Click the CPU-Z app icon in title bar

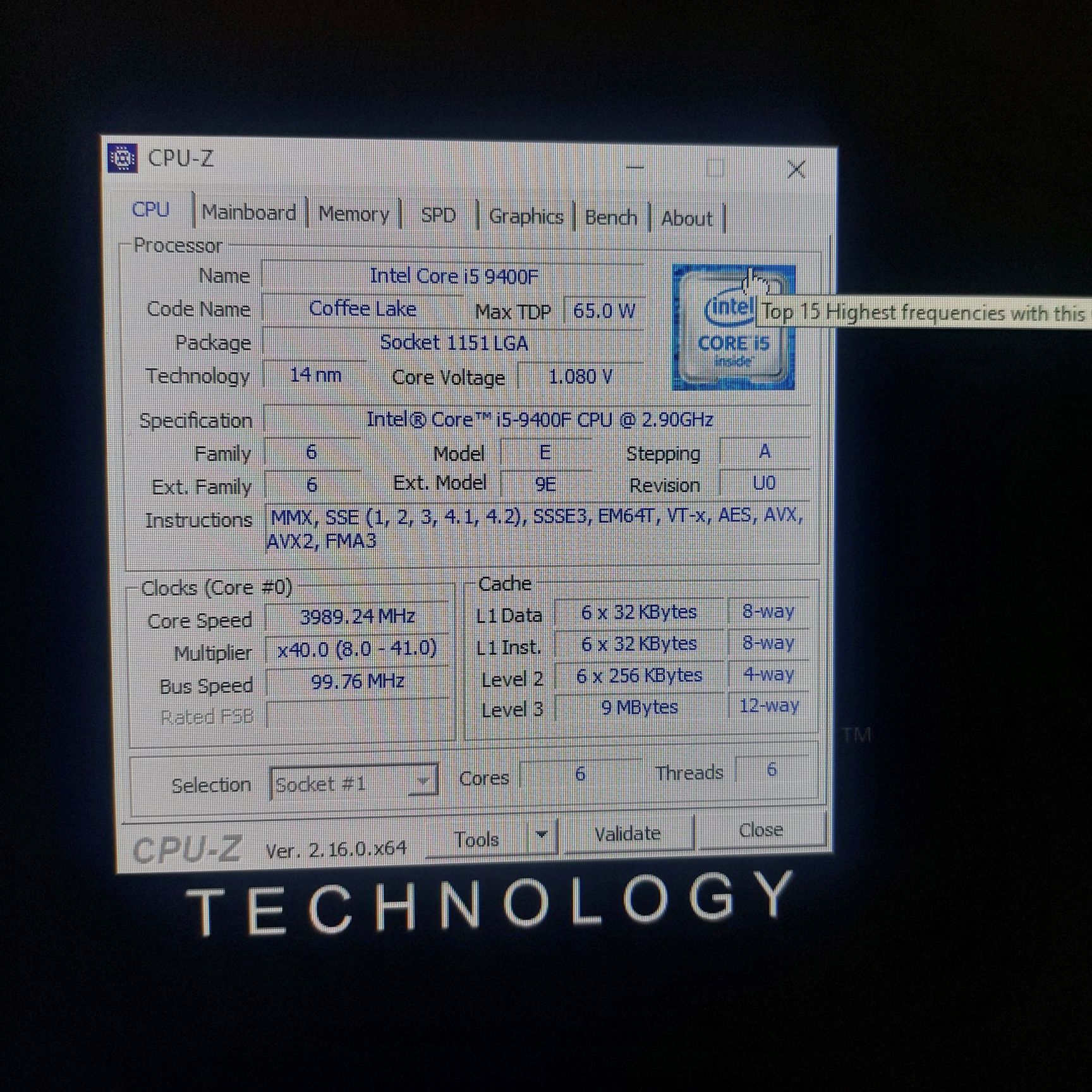pos(123,158)
